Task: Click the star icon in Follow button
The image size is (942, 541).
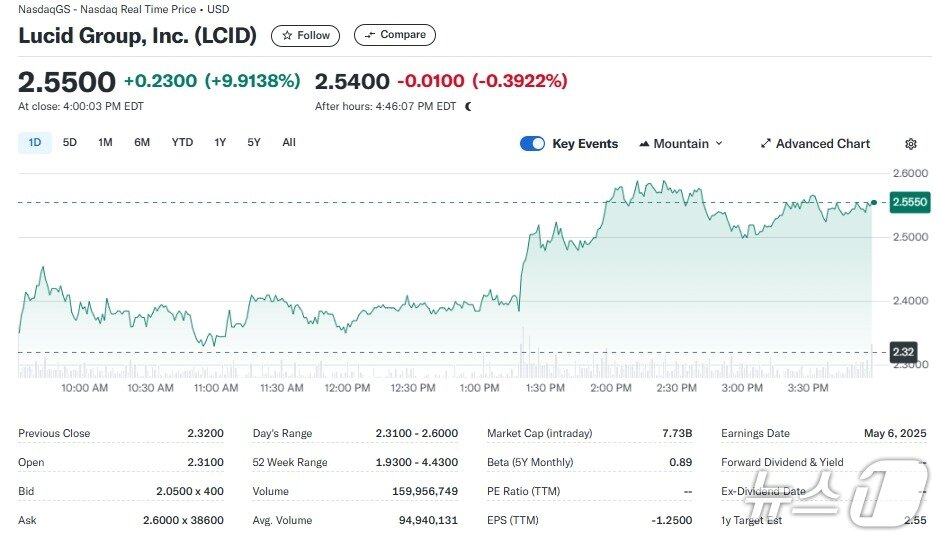Action: pyautogui.click(x=287, y=35)
